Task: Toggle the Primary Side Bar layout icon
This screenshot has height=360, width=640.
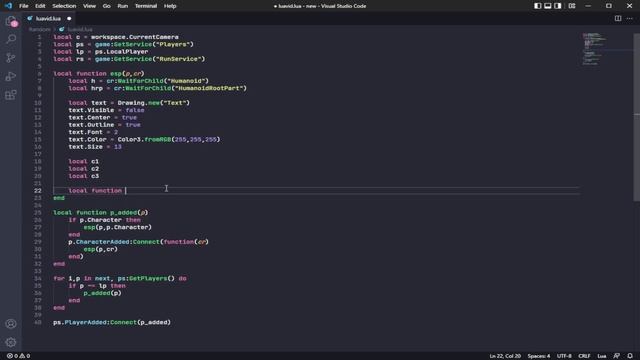Action: 538,6
